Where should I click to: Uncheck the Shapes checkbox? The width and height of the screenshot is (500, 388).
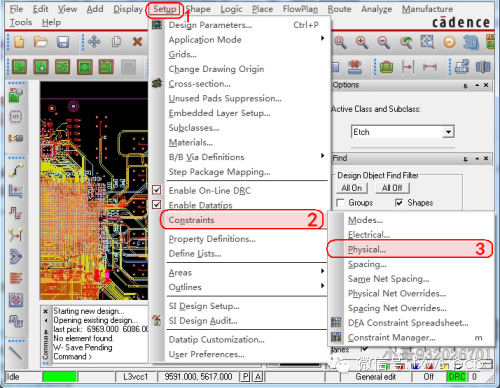399,203
